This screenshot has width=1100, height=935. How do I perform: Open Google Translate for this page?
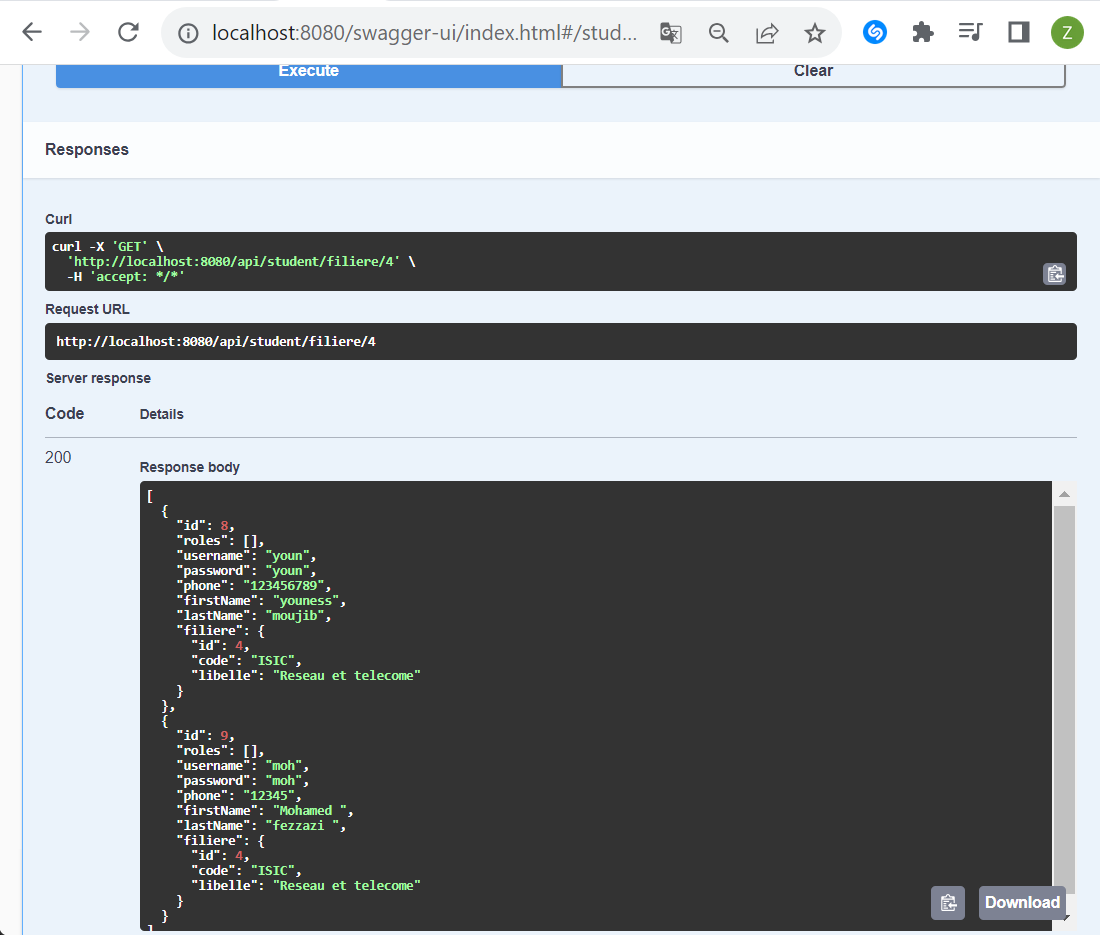670,32
